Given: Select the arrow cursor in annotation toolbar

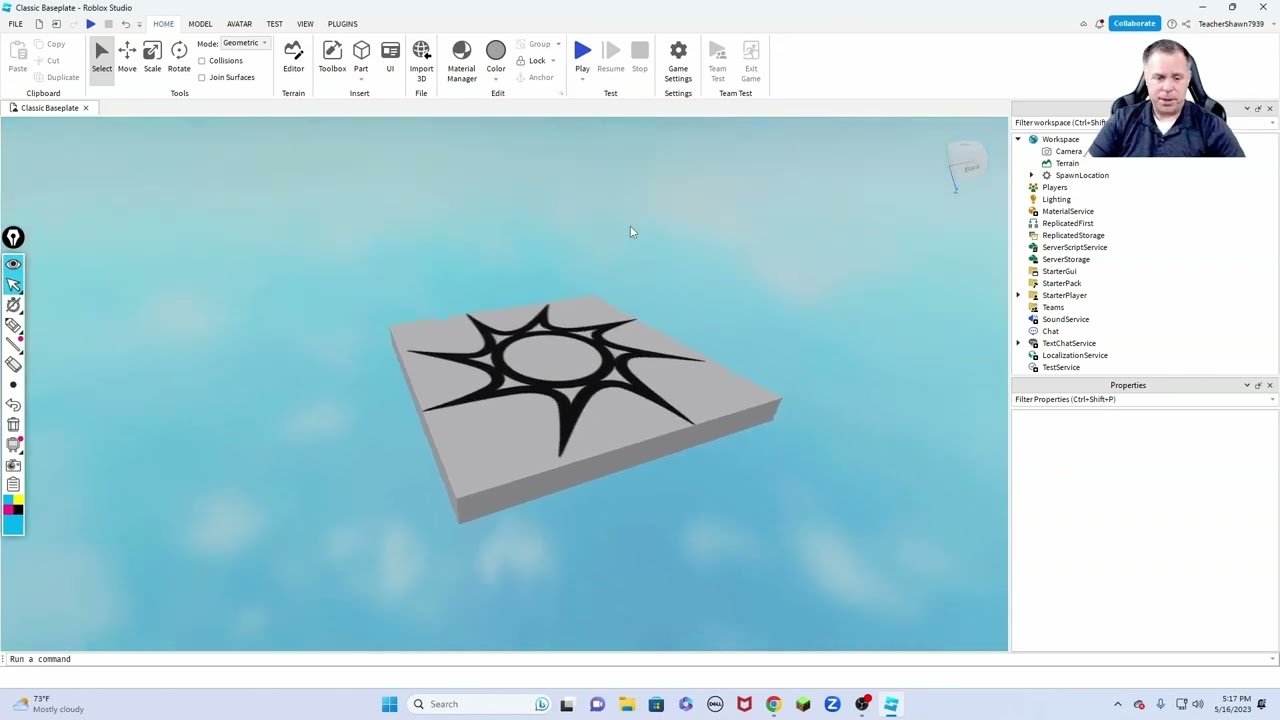Looking at the screenshot, I should pyautogui.click(x=13, y=285).
